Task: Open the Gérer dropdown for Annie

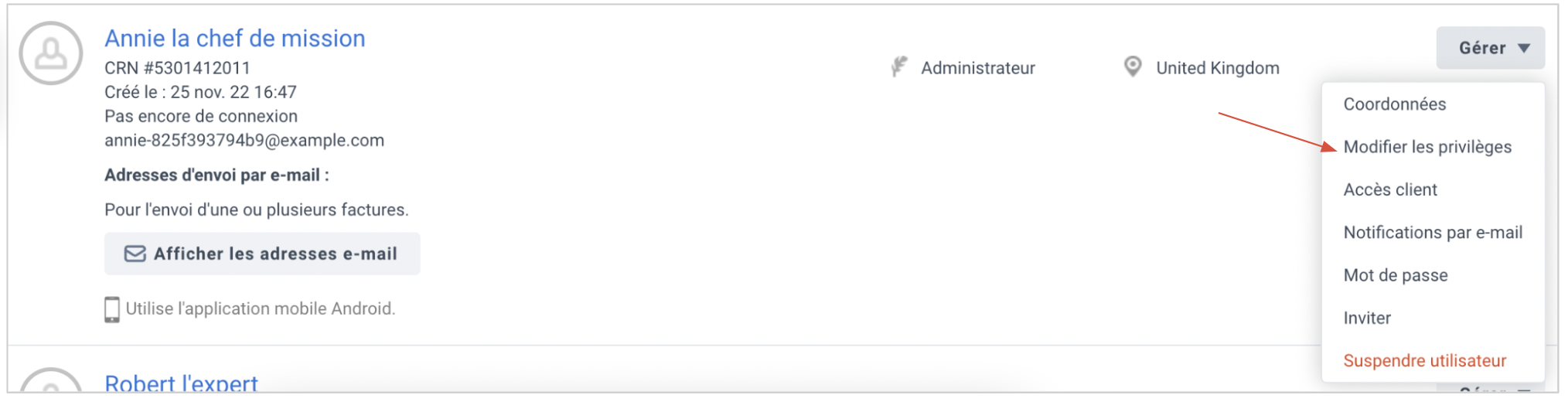Action: click(x=1491, y=48)
